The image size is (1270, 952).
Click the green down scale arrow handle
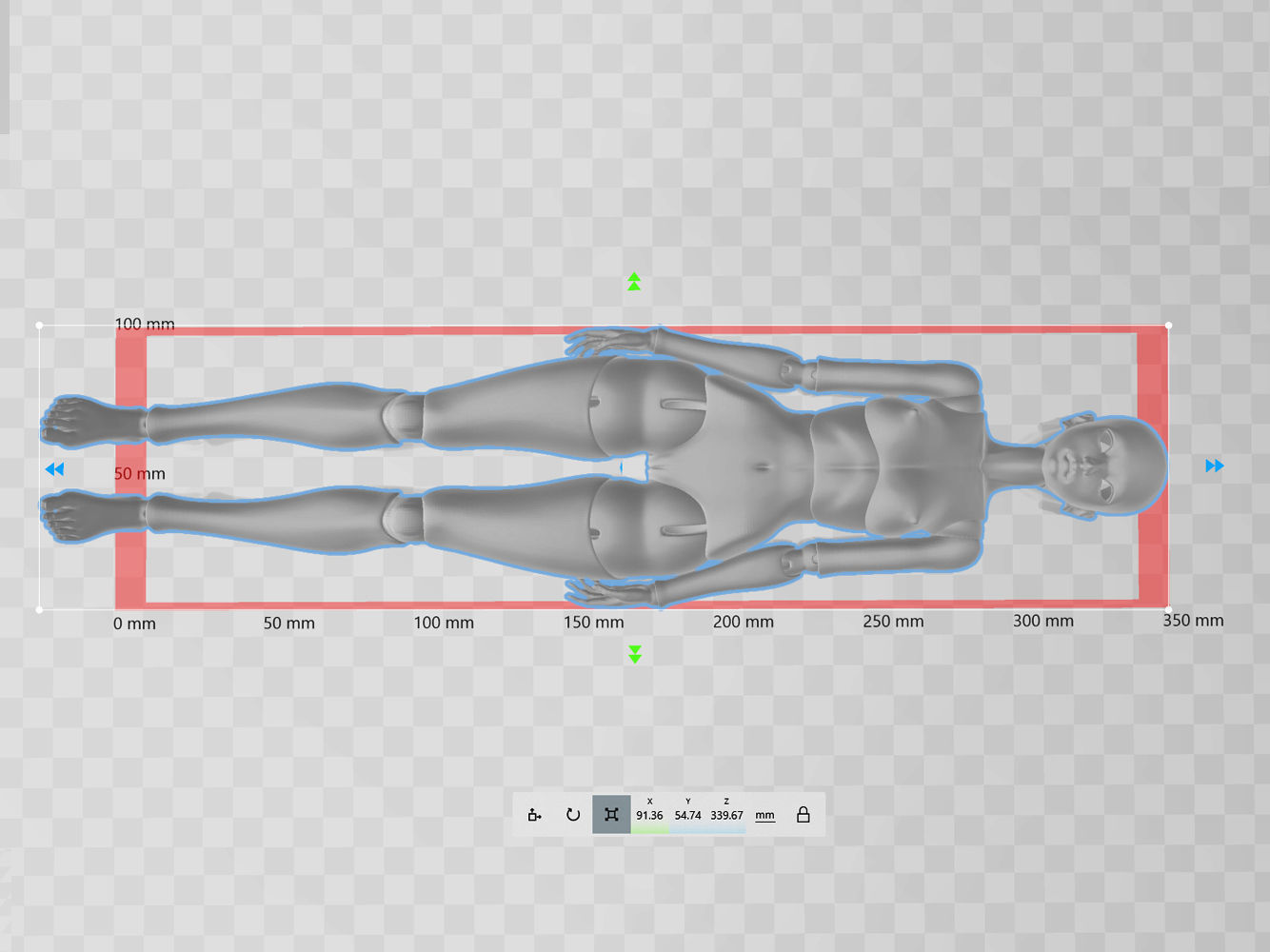pyautogui.click(x=635, y=654)
